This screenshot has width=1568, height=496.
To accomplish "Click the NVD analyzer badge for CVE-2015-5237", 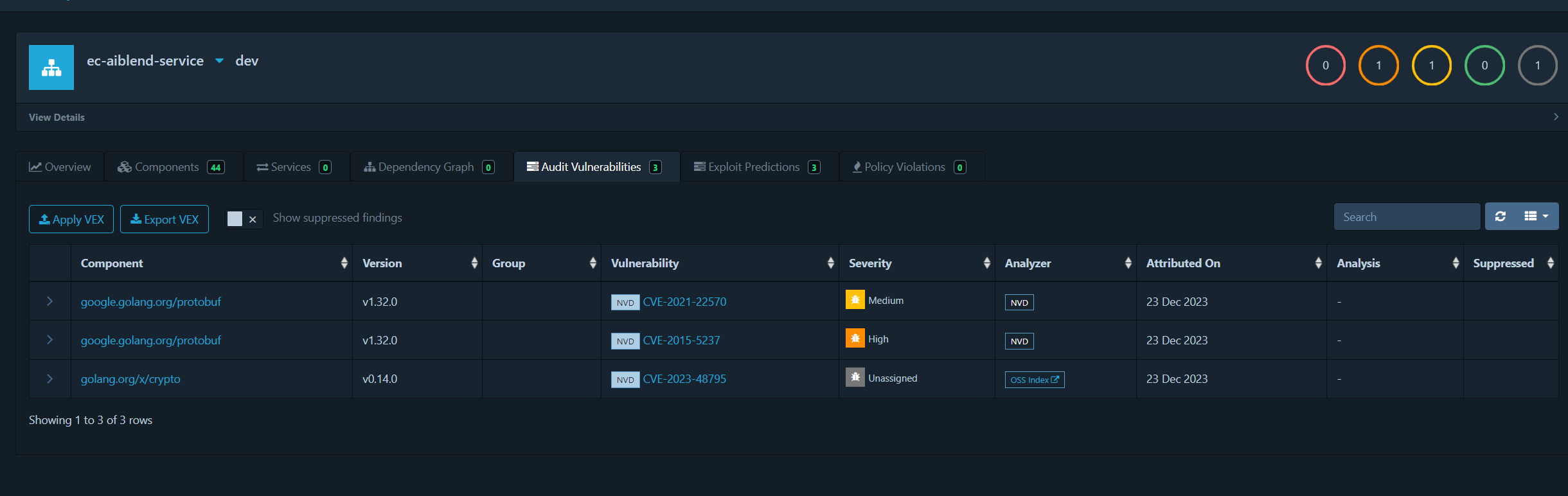I will (1019, 341).
